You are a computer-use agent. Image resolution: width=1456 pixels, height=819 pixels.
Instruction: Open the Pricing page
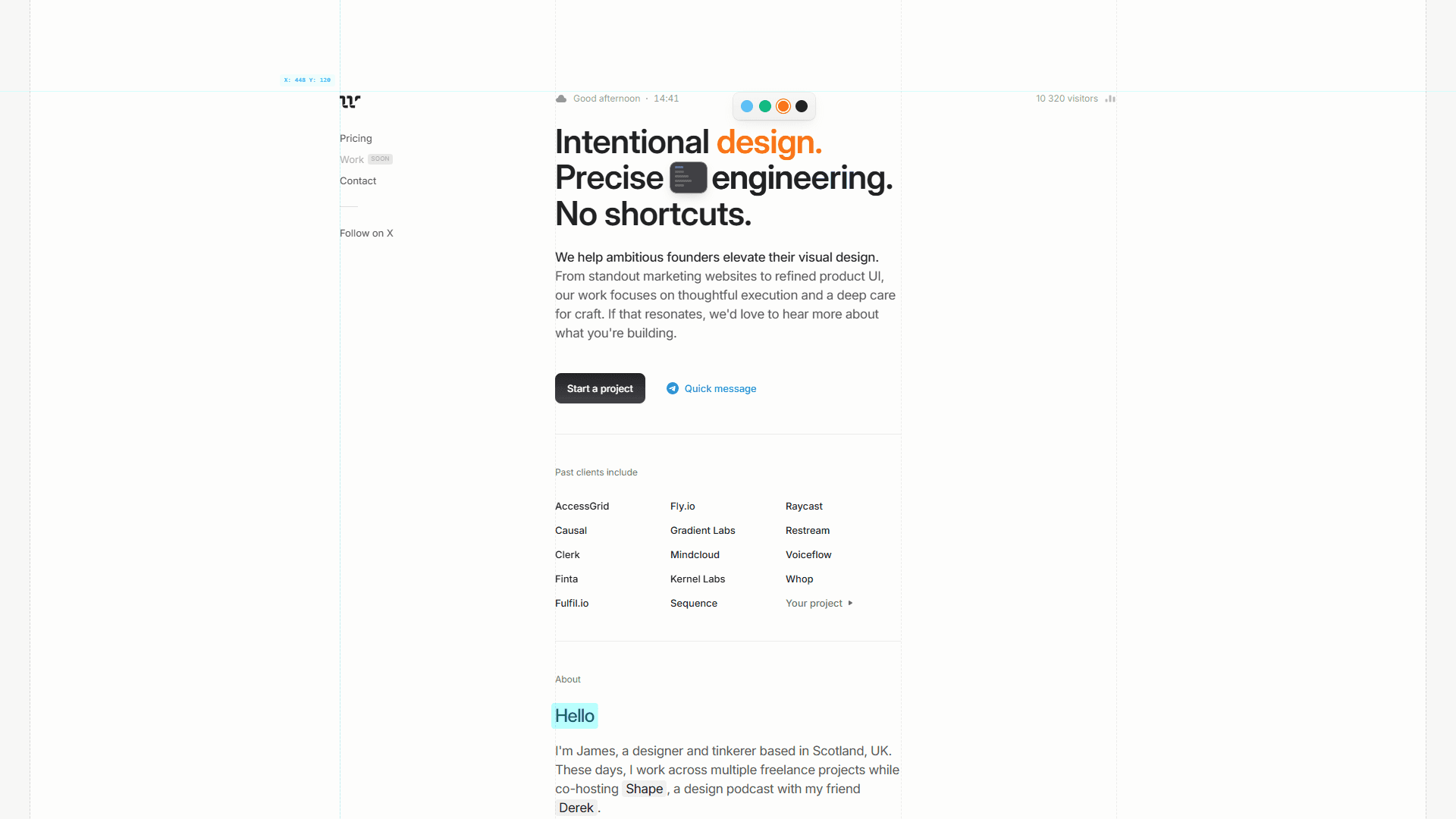coord(356,138)
